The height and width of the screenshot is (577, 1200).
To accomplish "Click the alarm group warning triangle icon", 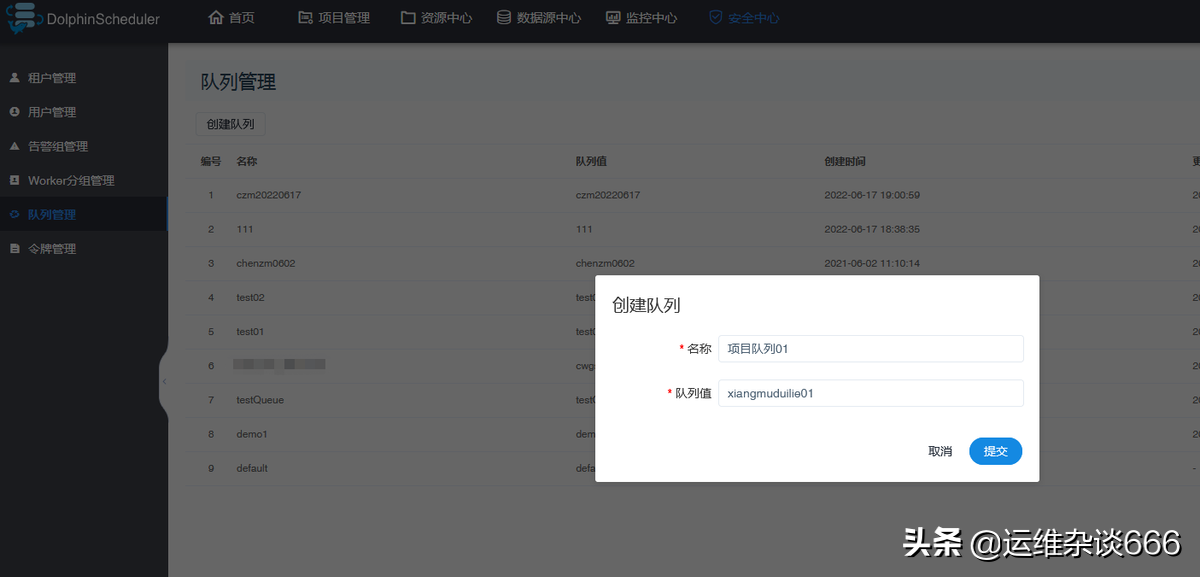I will (x=14, y=146).
